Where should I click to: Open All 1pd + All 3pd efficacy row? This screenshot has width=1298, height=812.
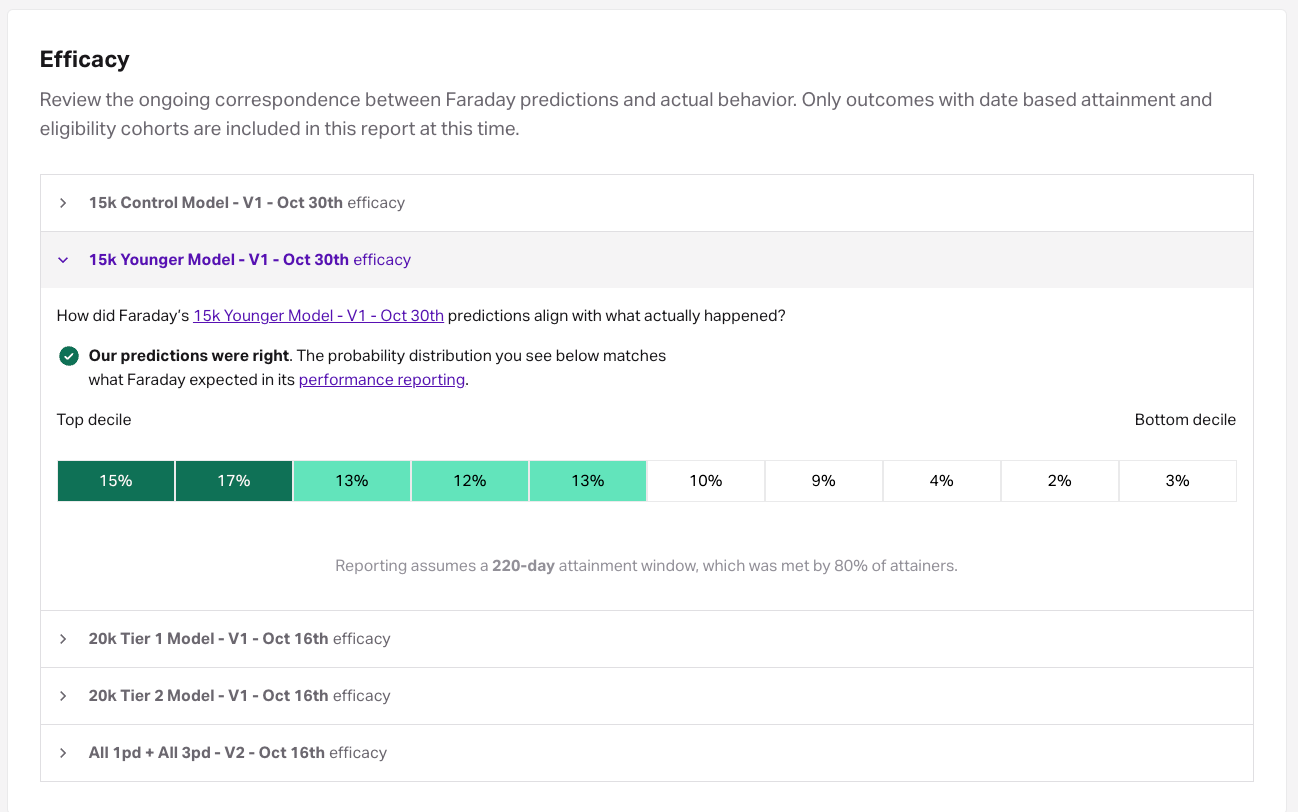237,753
